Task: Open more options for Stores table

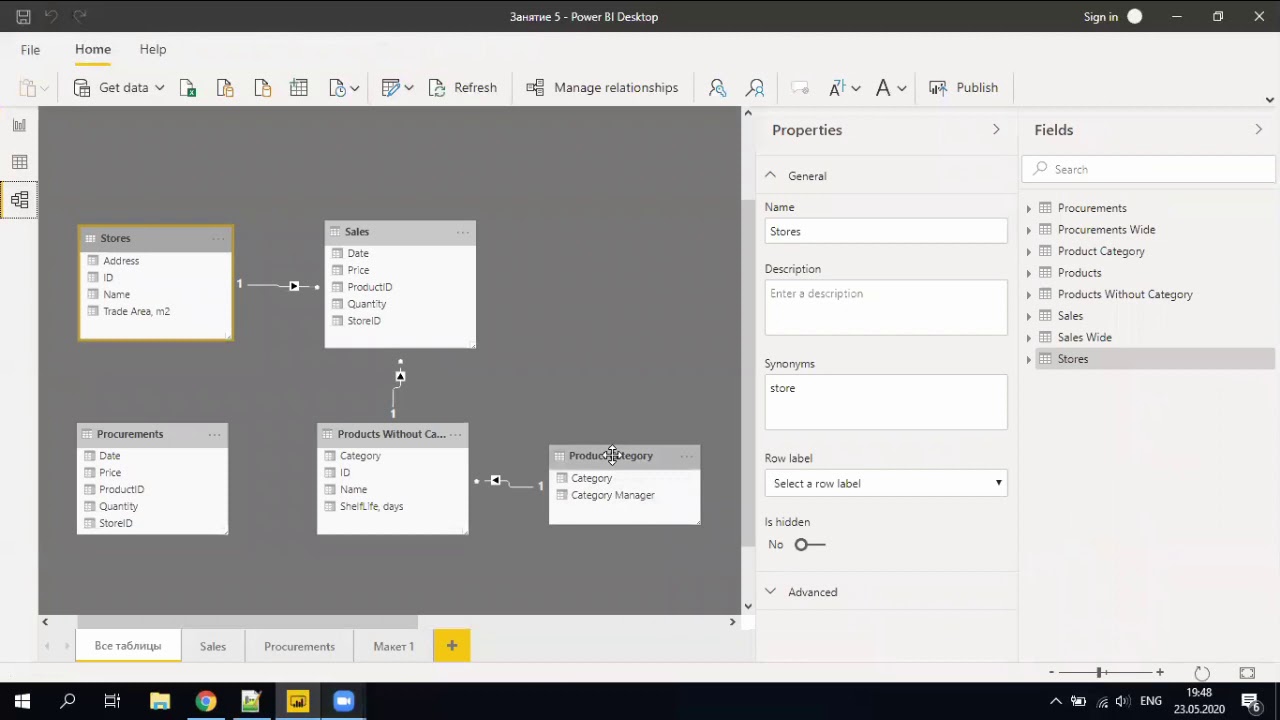Action: tap(218, 239)
